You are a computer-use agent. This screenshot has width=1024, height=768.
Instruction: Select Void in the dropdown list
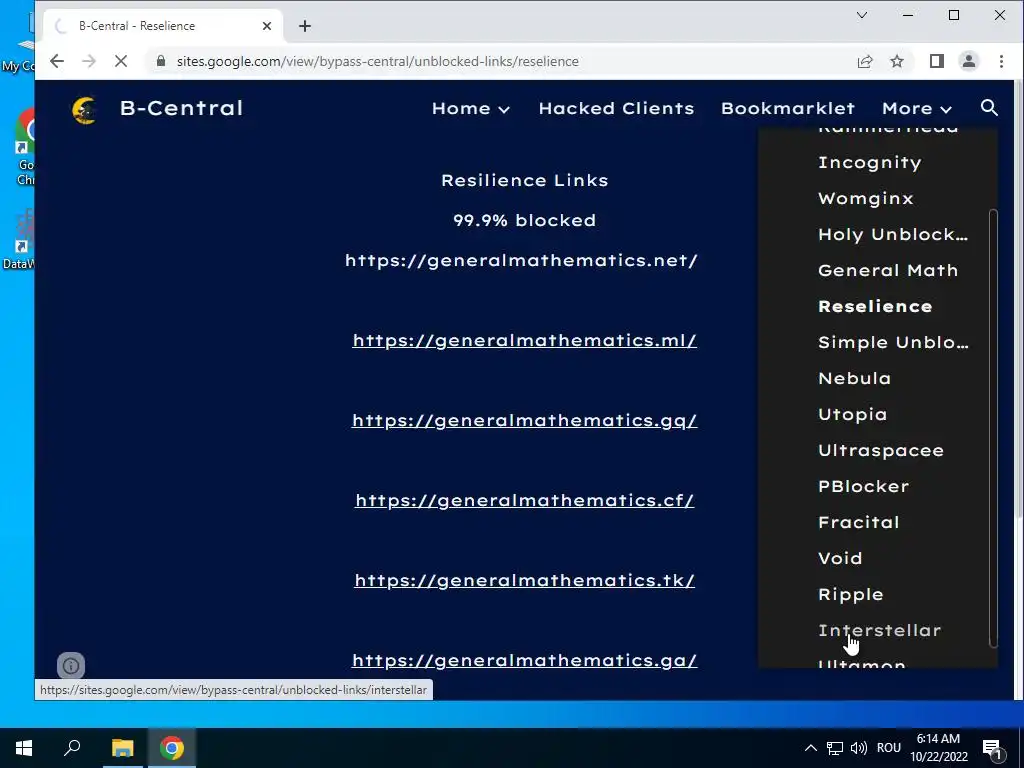tap(840, 558)
